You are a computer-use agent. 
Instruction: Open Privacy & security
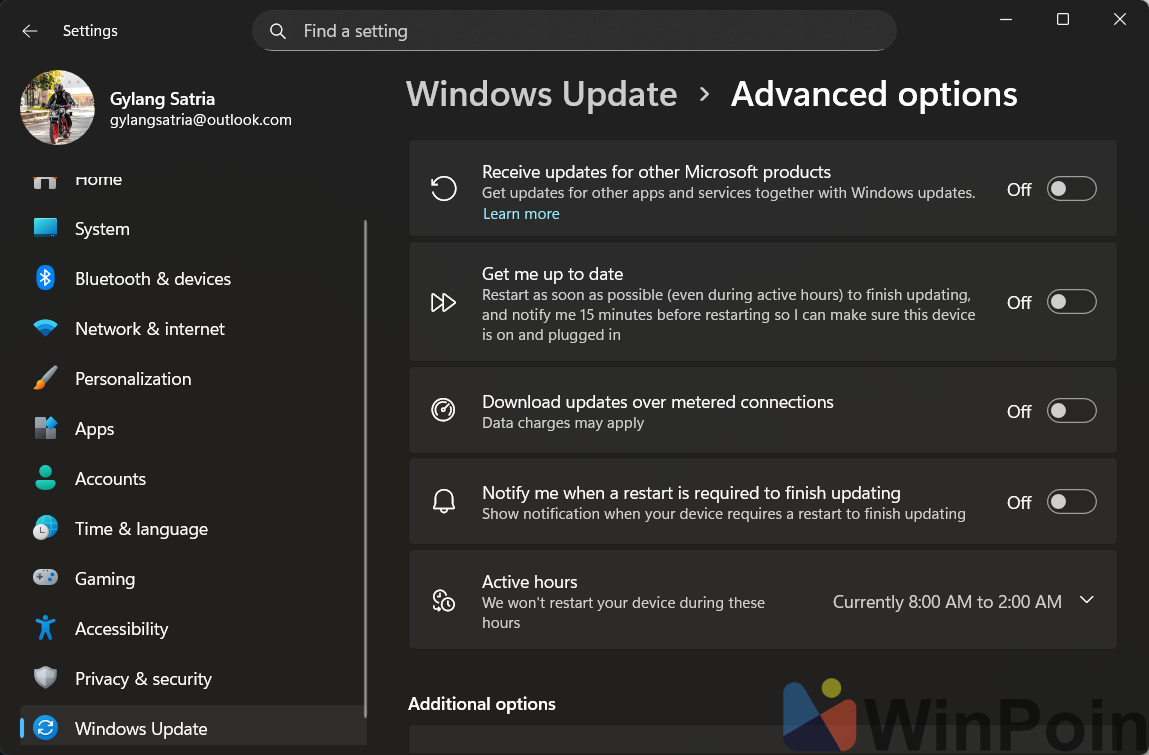tap(192, 678)
